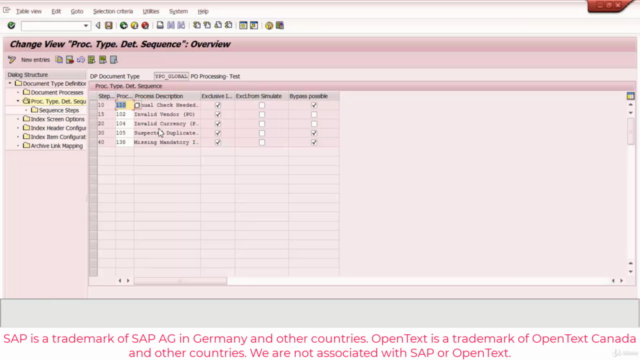This screenshot has width=640, height=360.
Task: Check Excl.from Simulate for Invalid Vendor
Action: [x=262, y=114]
